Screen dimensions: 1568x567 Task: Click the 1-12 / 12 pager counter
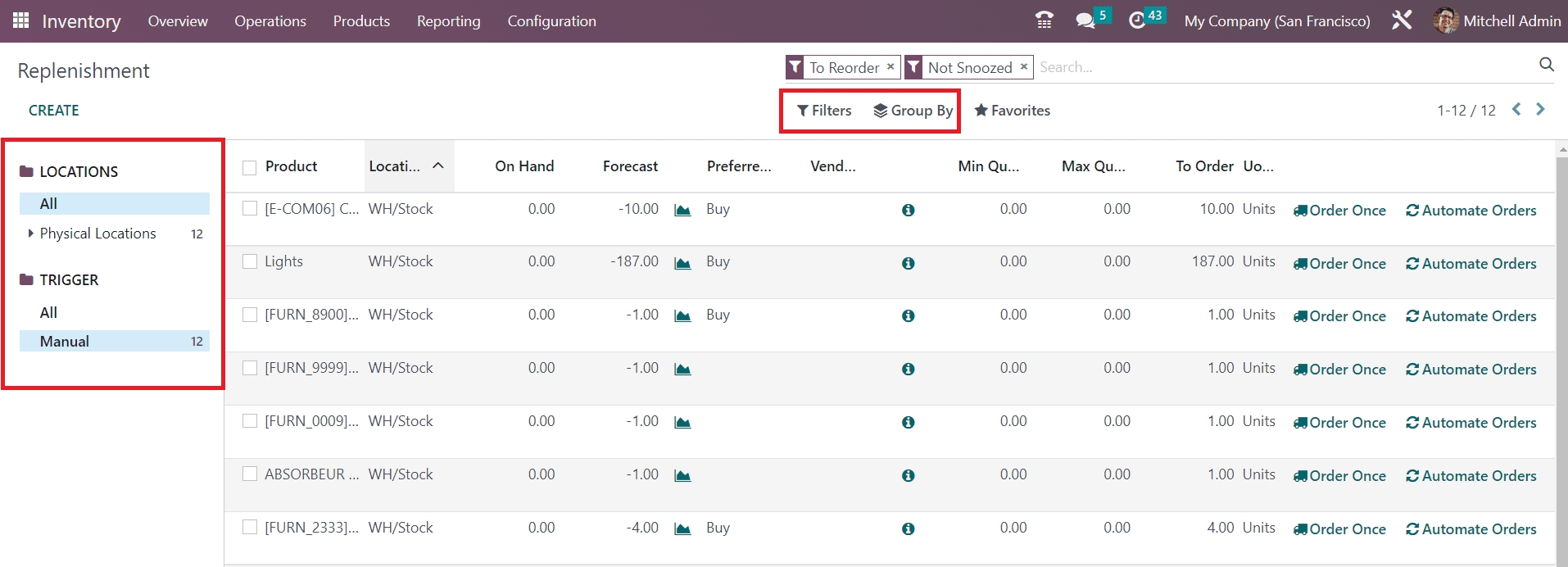pos(1466,111)
